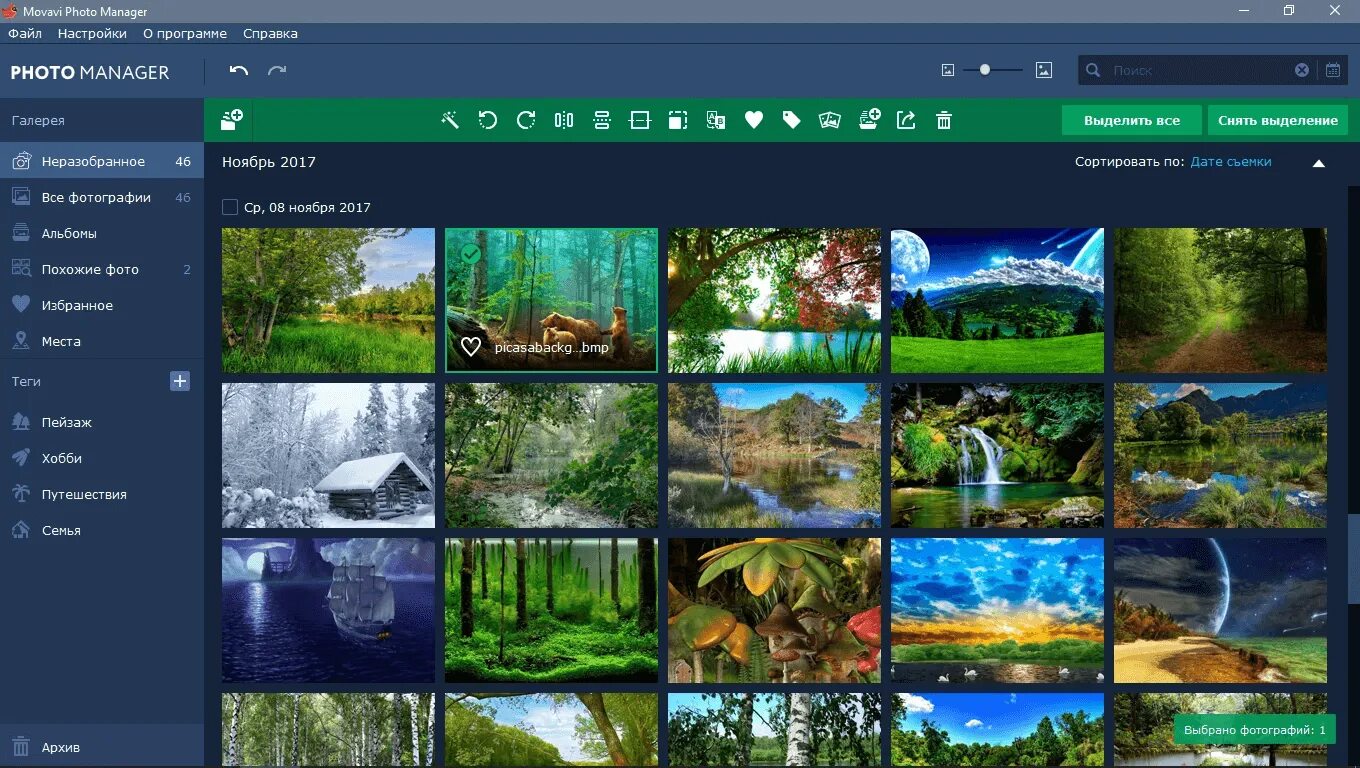Select the Путешествия tag

(101, 494)
